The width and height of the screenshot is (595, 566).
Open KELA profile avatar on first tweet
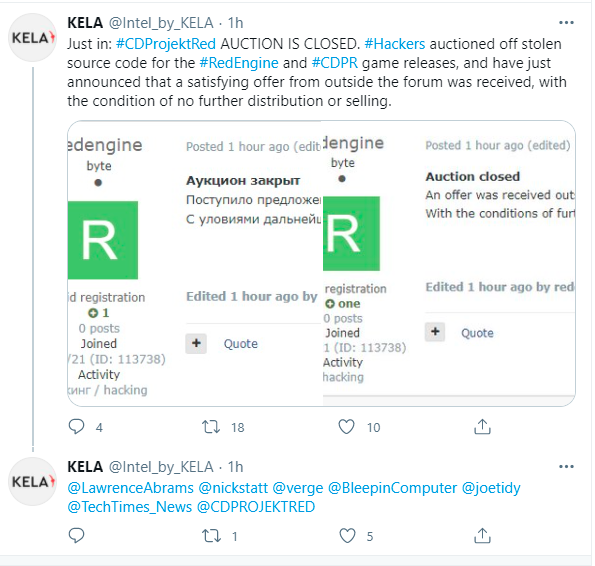tap(33, 38)
